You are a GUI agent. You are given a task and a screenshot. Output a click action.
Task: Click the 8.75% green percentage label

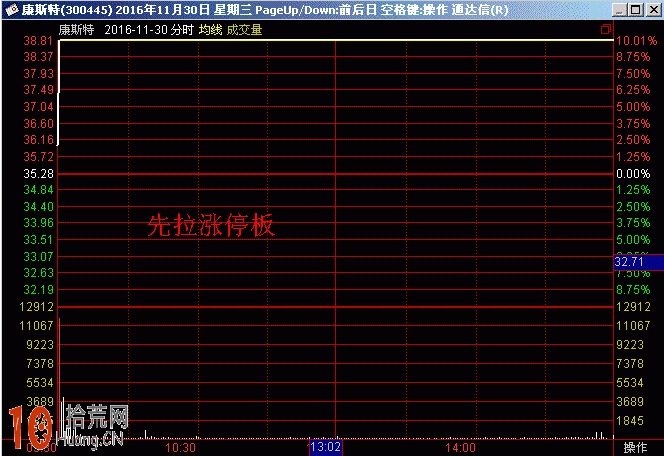[633, 290]
